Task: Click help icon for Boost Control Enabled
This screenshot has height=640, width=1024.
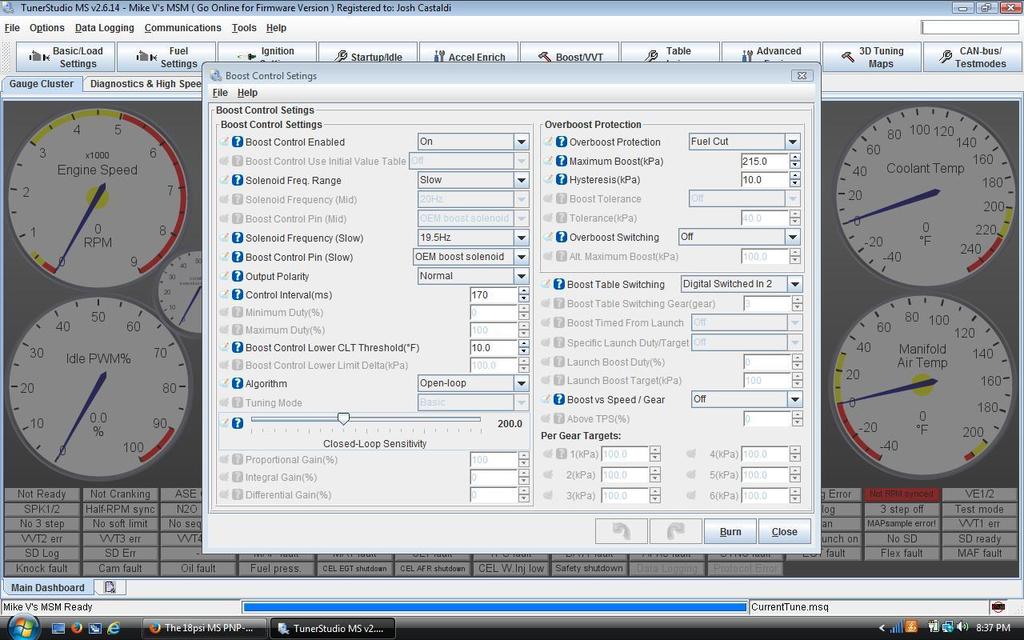Action: (238, 142)
